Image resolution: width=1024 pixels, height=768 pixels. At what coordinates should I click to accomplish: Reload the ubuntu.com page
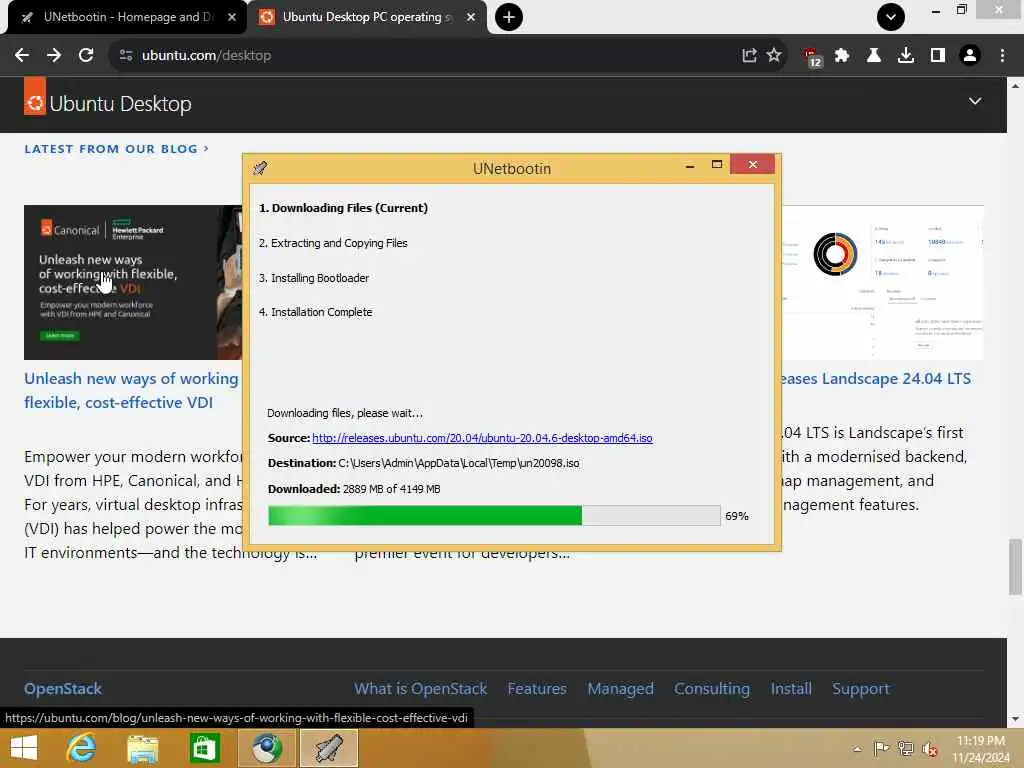click(86, 56)
